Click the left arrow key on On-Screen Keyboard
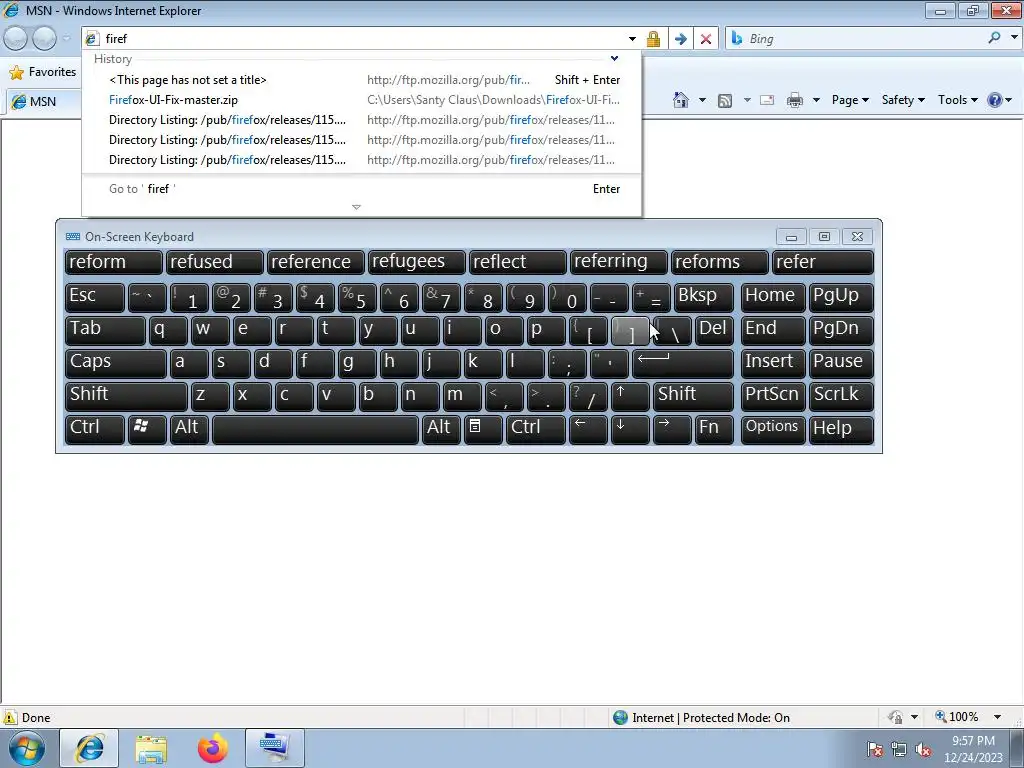 588,429
